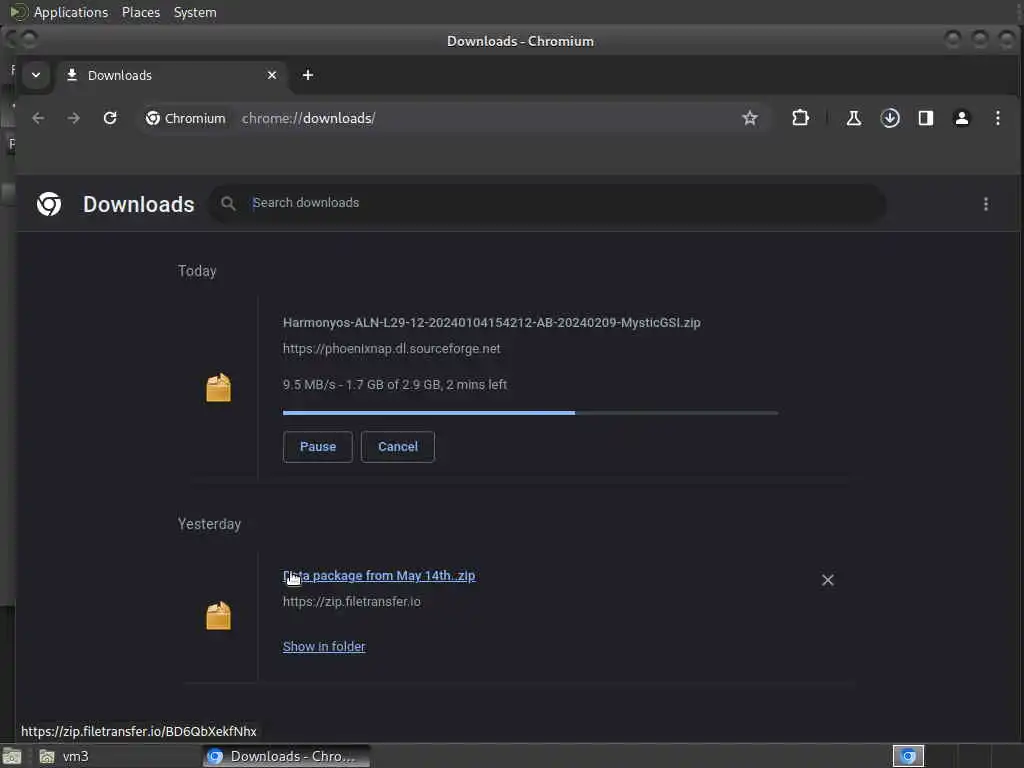Toggle the side panel icon
Screen dimensions: 1024x768
click(x=925, y=118)
